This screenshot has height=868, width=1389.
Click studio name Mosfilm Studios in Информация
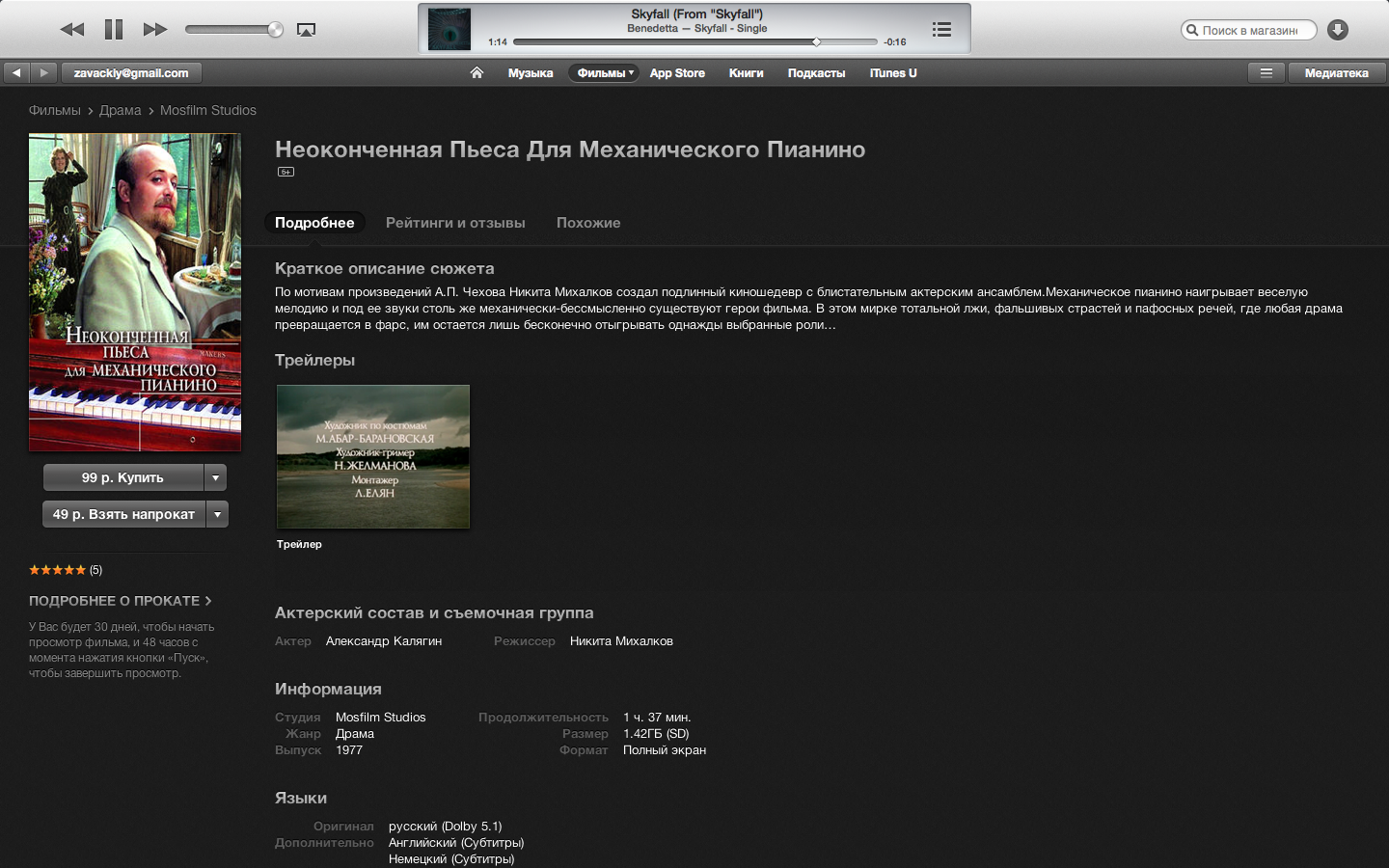(x=380, y=718)
